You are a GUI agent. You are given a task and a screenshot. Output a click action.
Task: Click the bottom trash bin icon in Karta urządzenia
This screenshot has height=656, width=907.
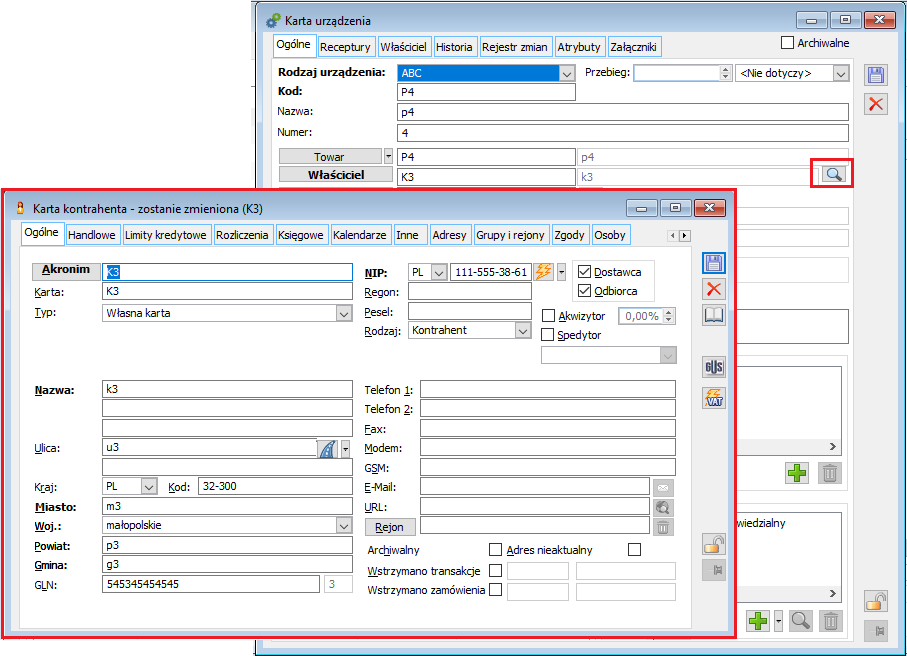click(831, 621)
